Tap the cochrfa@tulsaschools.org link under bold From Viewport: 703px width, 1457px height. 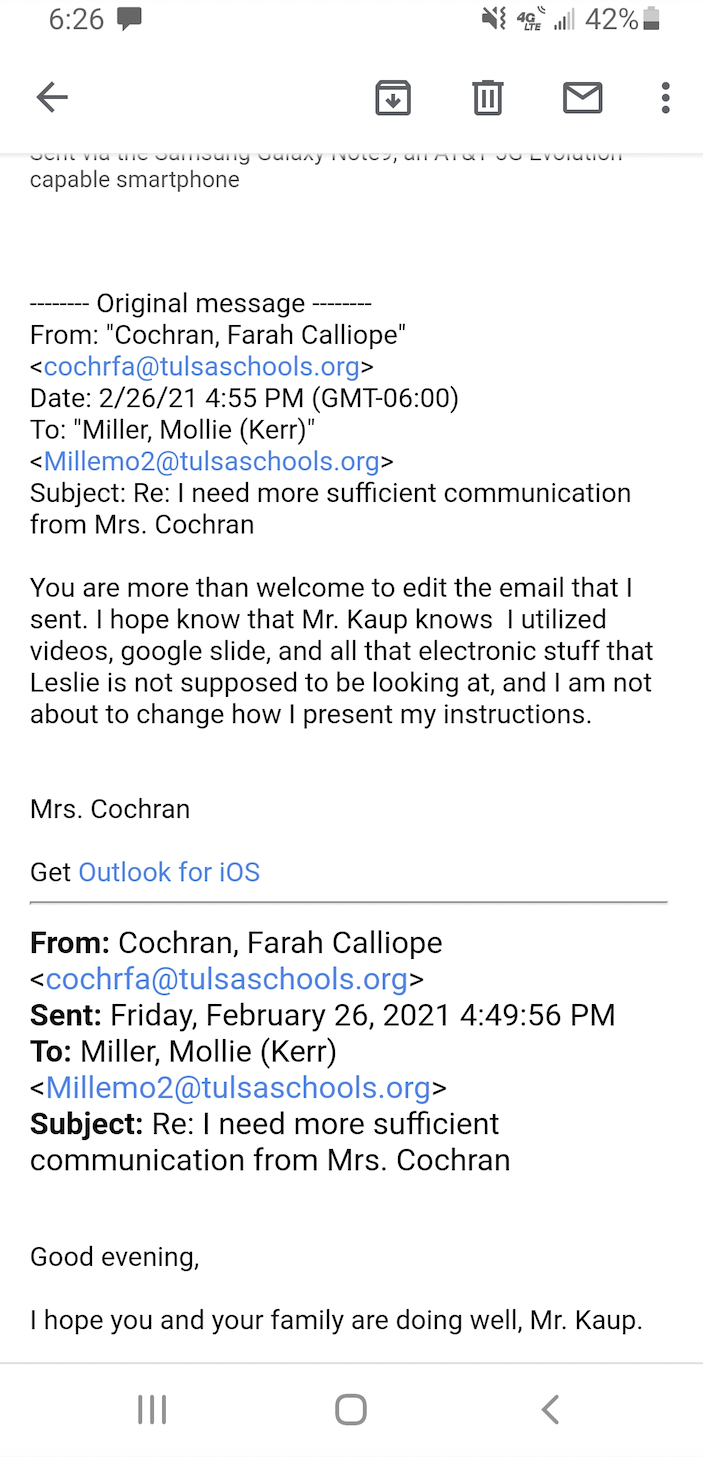226,979
